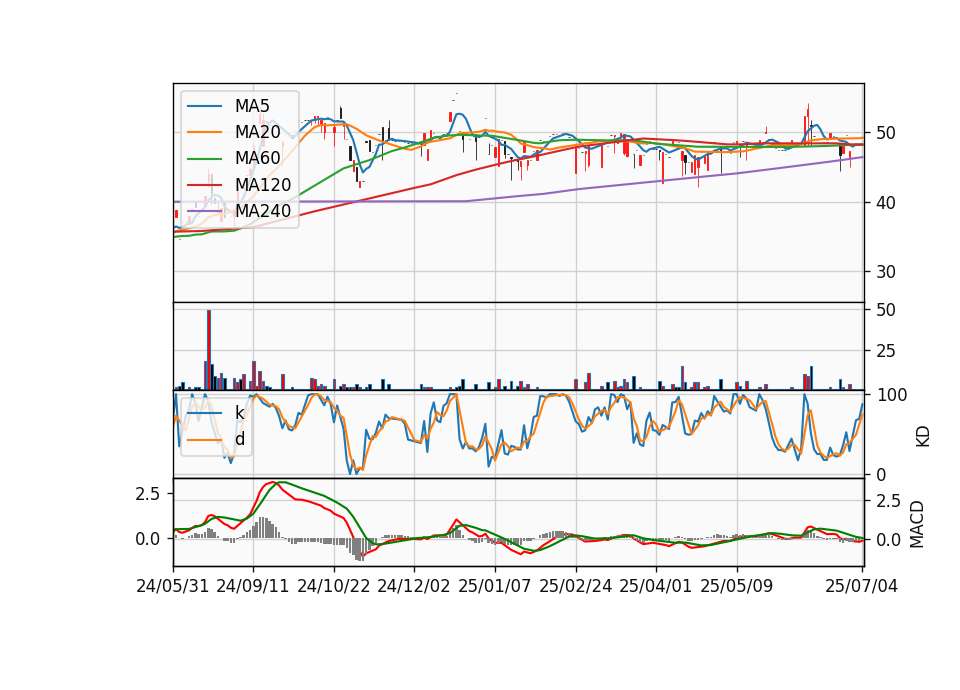Click the orange MA20 legend line sample
The height and width of the screenshot is (690, 960).
(204, 132)
